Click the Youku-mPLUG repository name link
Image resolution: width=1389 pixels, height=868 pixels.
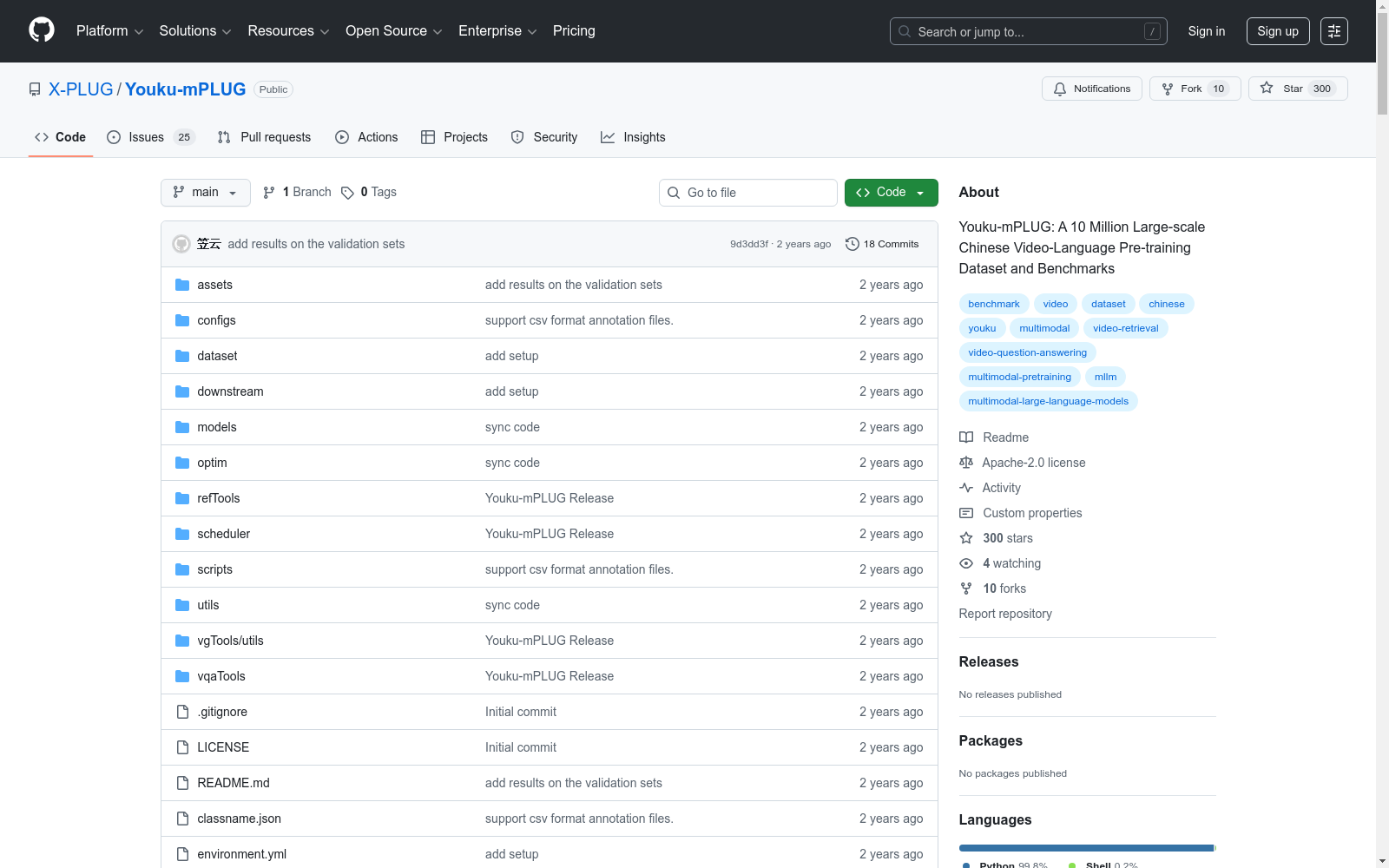(x=186, y=89)
